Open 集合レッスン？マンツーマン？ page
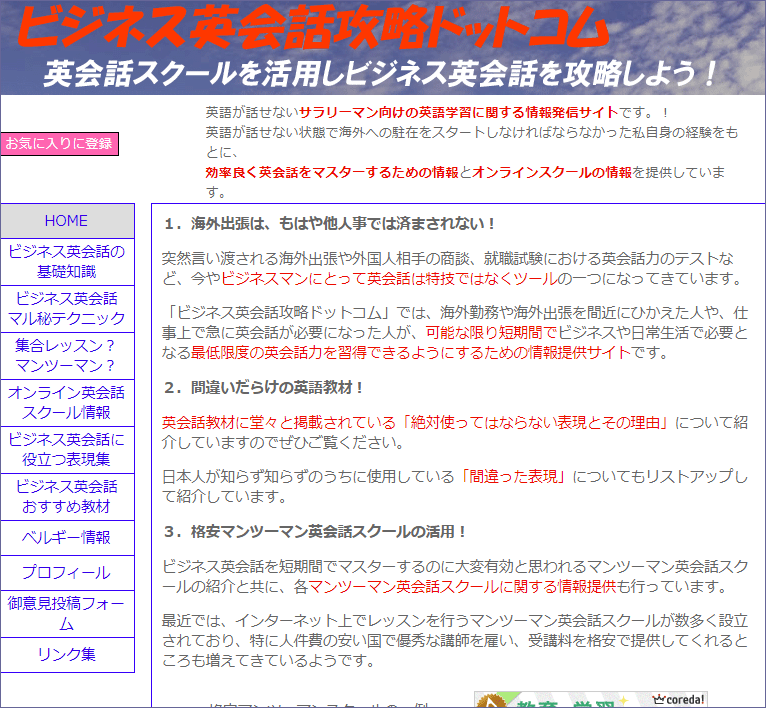The height and width of the screenshot is (708, 766). click(x=67, y=356)
